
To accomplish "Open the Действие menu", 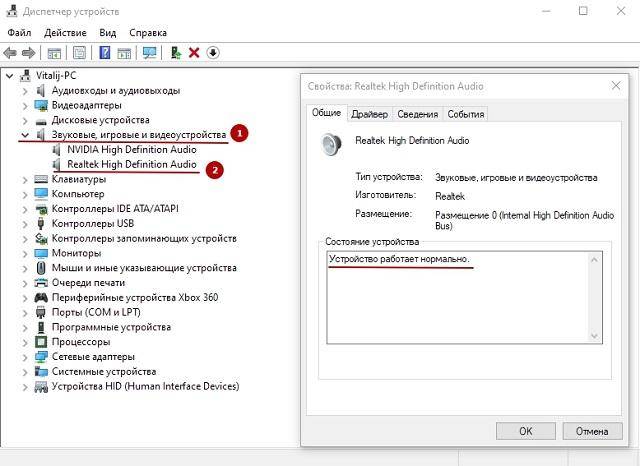I will tap(65, 33).
